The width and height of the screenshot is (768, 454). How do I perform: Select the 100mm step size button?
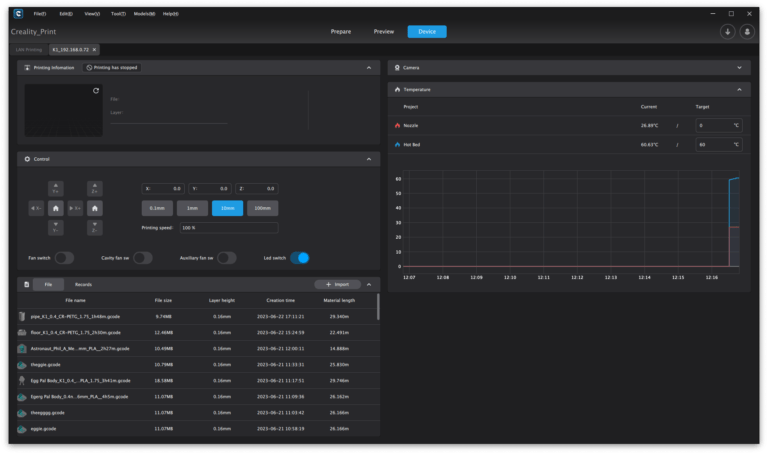click(x=262, y=208)
